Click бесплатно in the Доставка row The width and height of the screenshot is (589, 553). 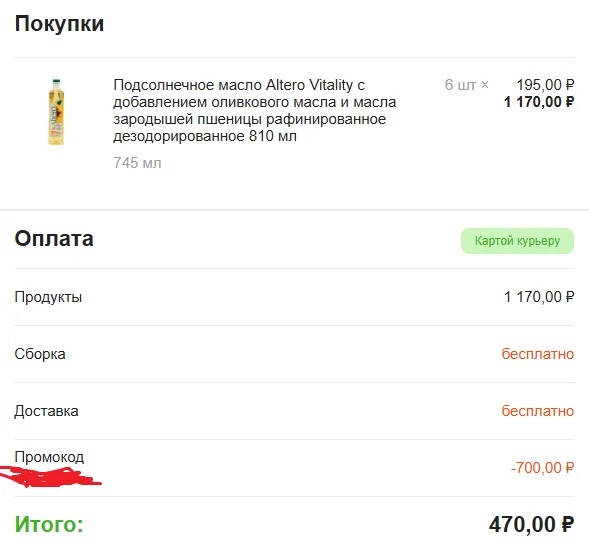point(538,411)
